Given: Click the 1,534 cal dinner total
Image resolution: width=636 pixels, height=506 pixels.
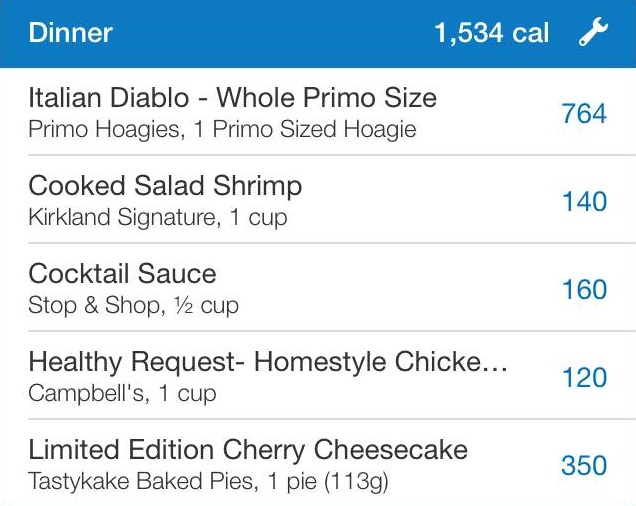Looking at the screenshot, I should (491, 34).
